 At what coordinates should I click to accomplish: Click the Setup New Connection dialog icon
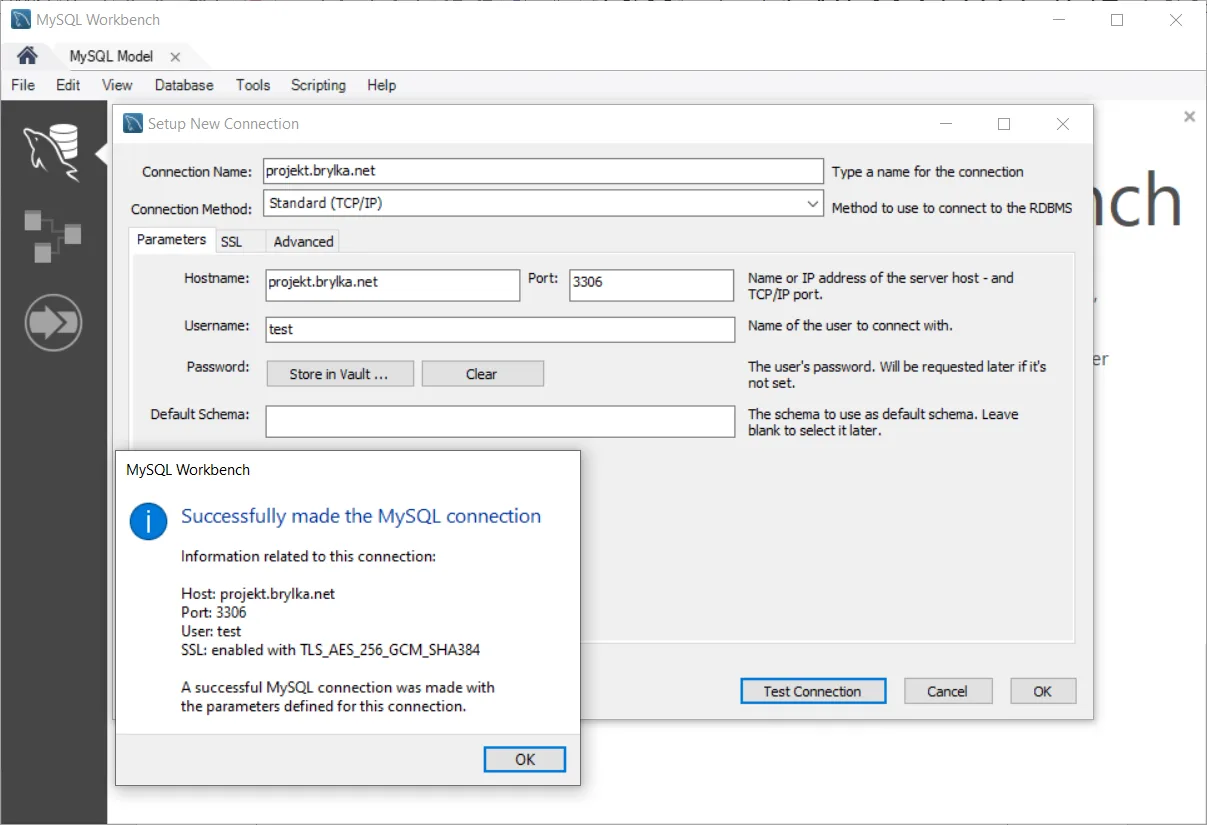coord(133,123)
